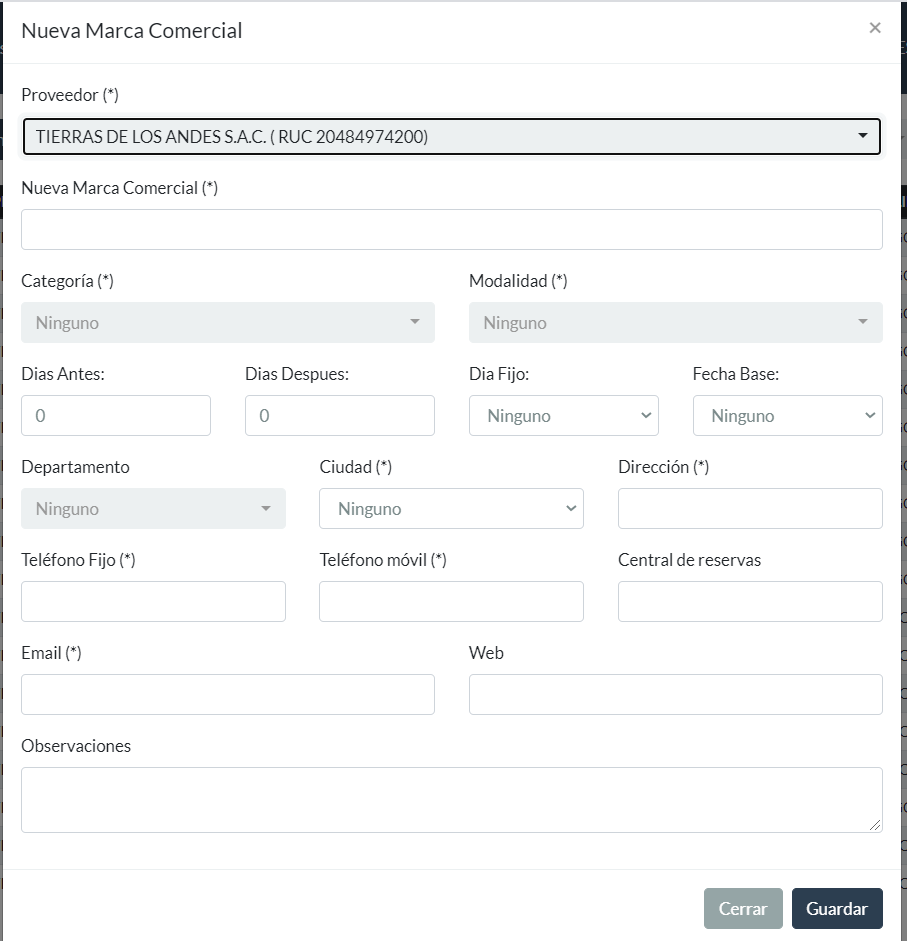Open the Fecha Base select list
The image size is (907, 941).
point(787,416)
